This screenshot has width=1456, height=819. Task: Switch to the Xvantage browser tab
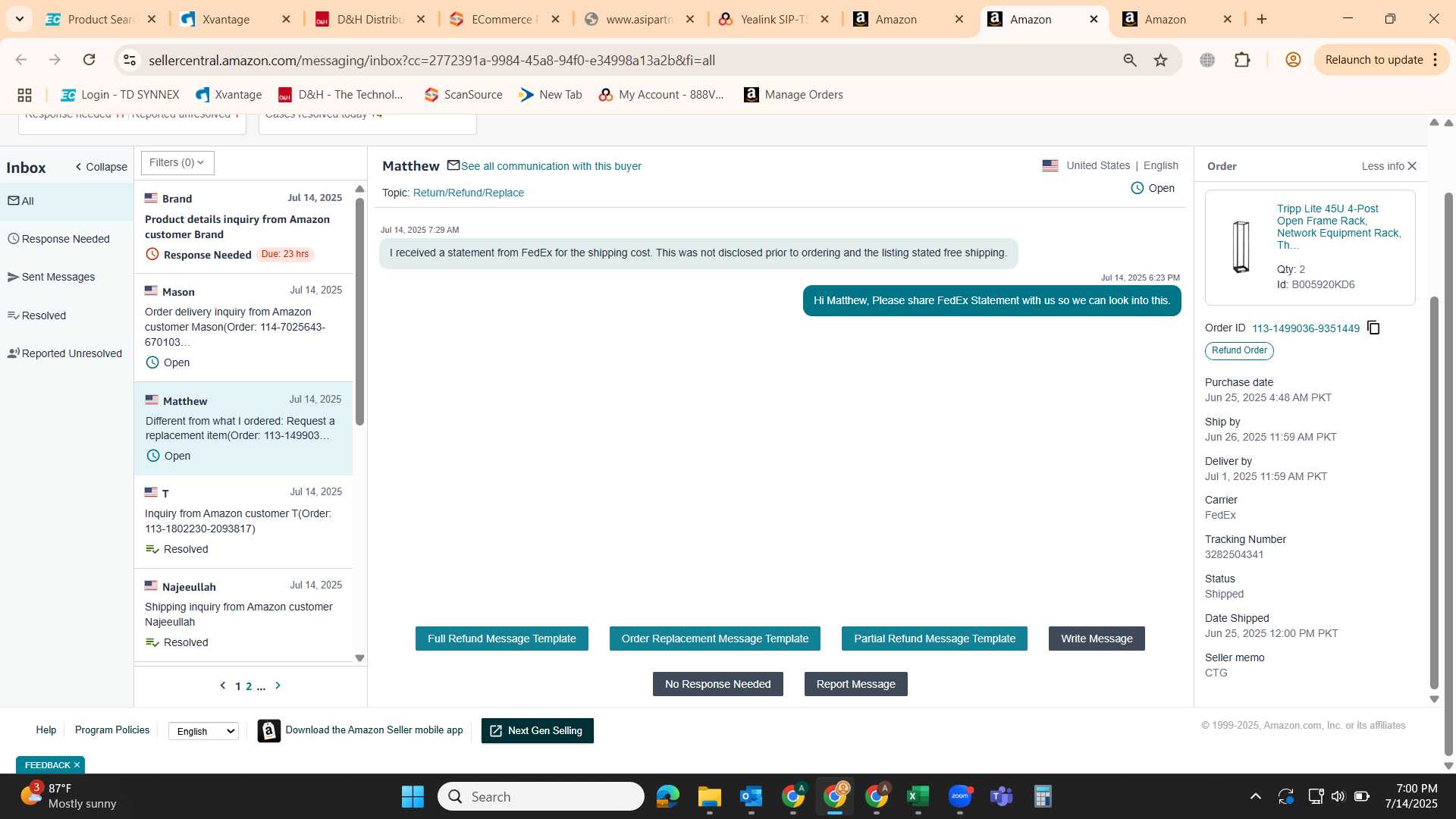click(235, 19)
